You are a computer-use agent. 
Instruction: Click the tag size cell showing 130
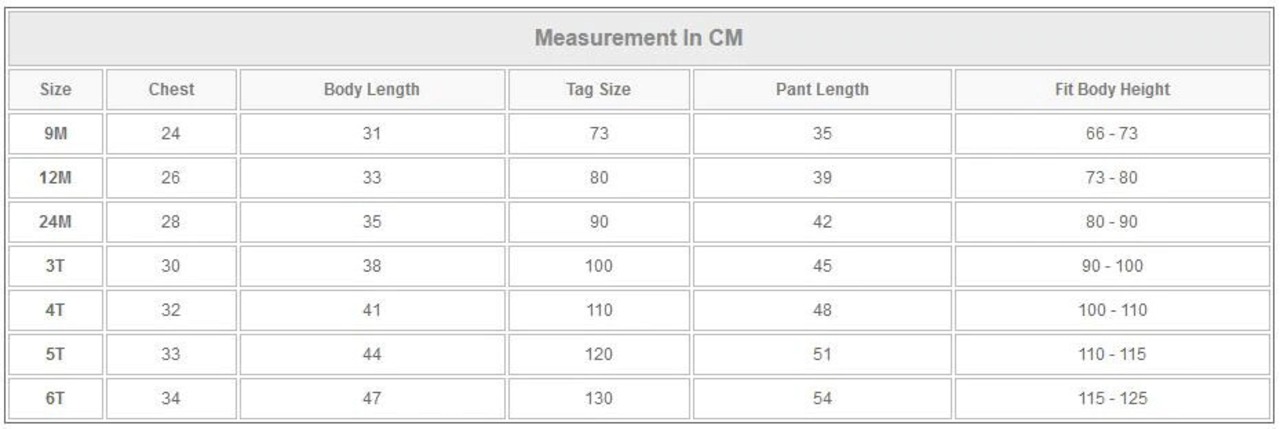tap(598, 398)
